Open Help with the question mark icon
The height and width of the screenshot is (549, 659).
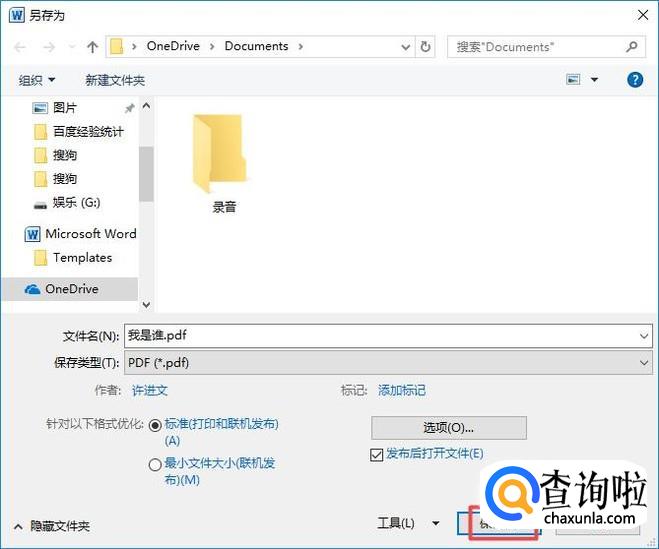[x=635, y=79]
